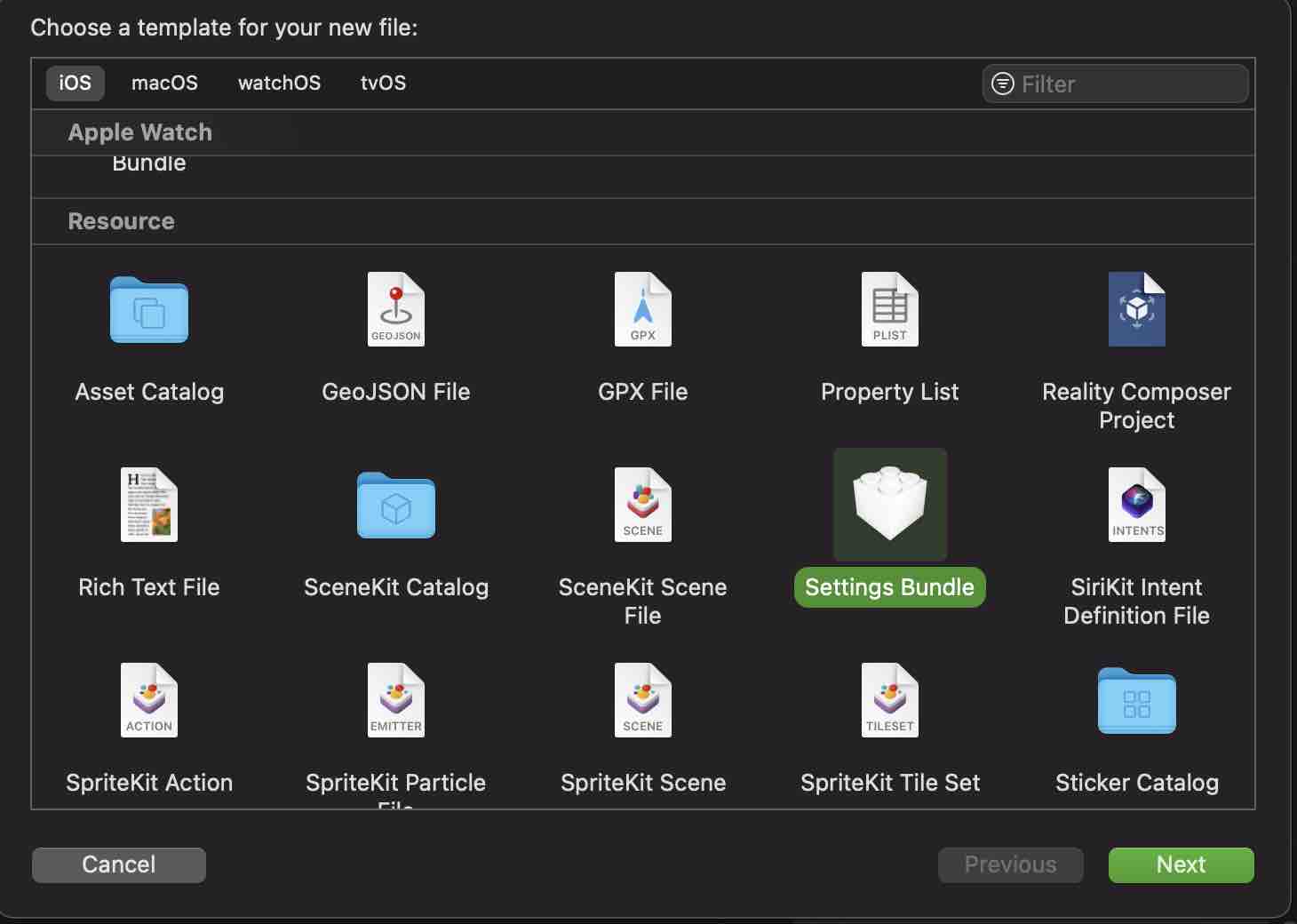1297x924 pixels.
Task: Choose the SceneKit Scene File icon
Action: pos(643,505)
